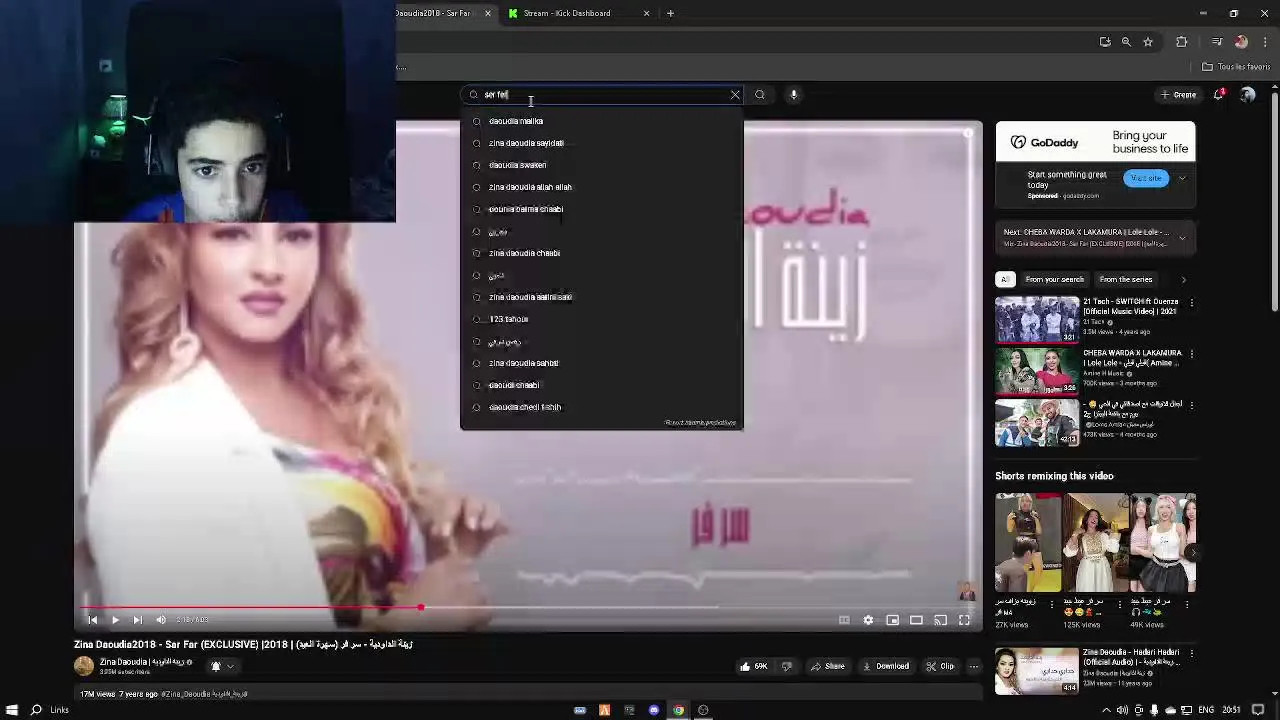1280x720 pixels.
Task: Open the Chrome profile avatar
Action: point(1241,42)
